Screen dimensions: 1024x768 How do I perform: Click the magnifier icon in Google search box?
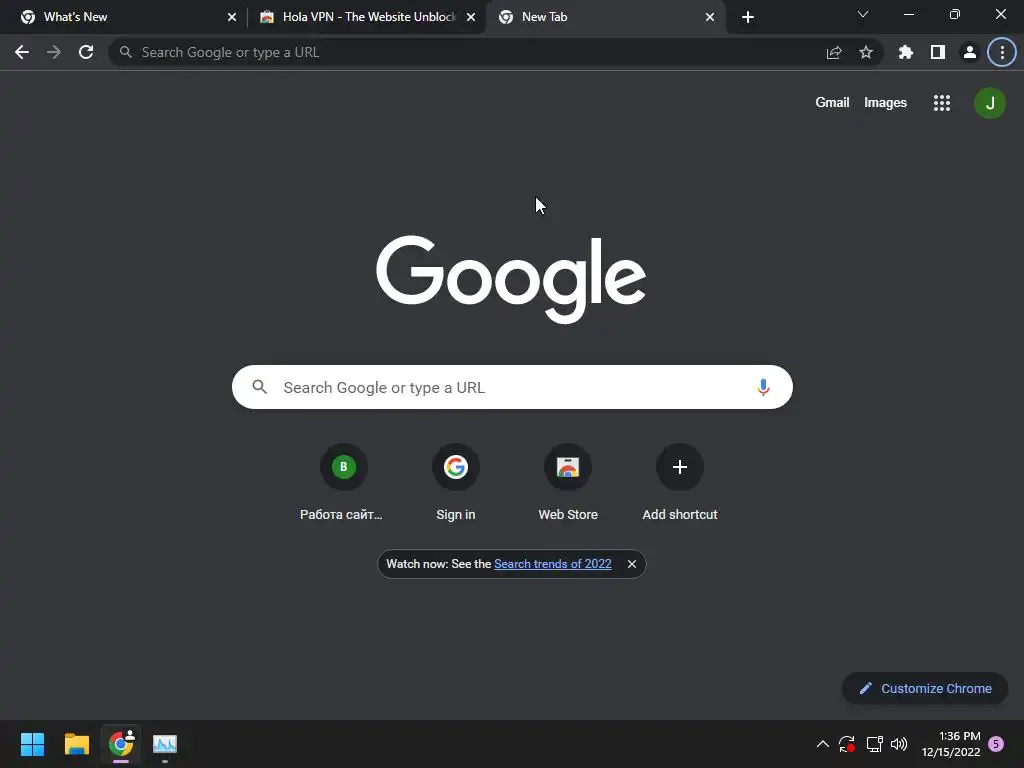[x=260, y=387]
